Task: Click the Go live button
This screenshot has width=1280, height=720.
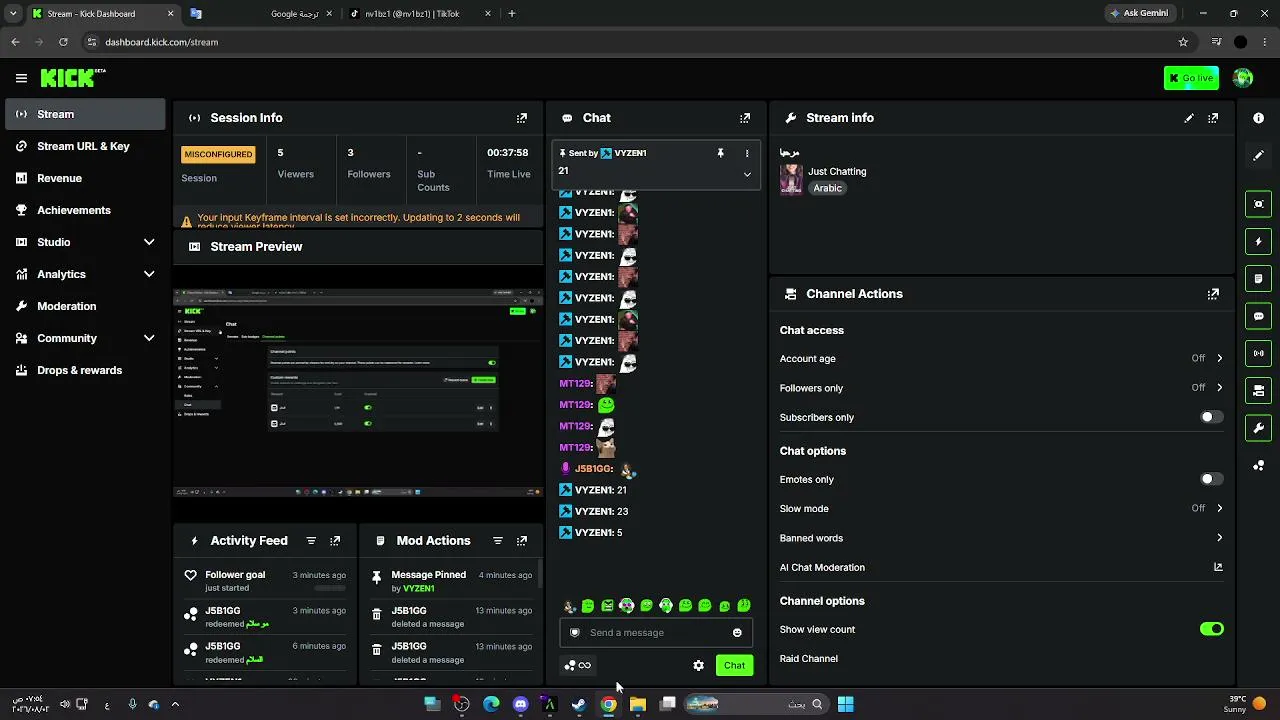Action: [x=1191, y=78]
